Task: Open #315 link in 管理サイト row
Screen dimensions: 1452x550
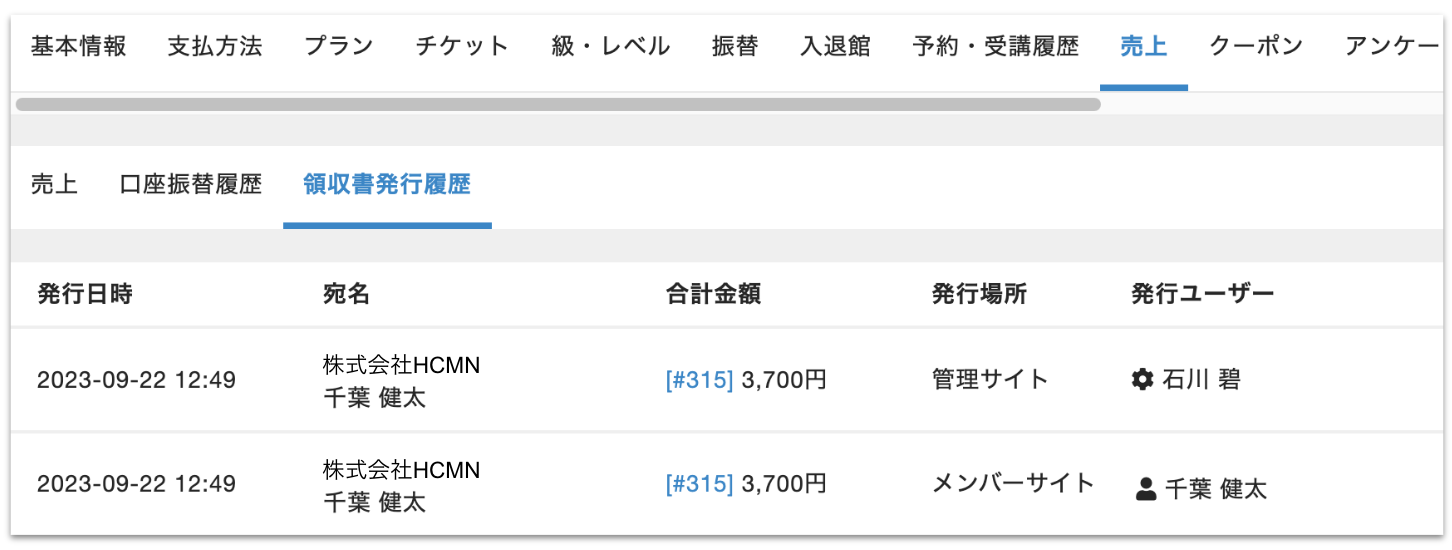Action: click(699, 380)
